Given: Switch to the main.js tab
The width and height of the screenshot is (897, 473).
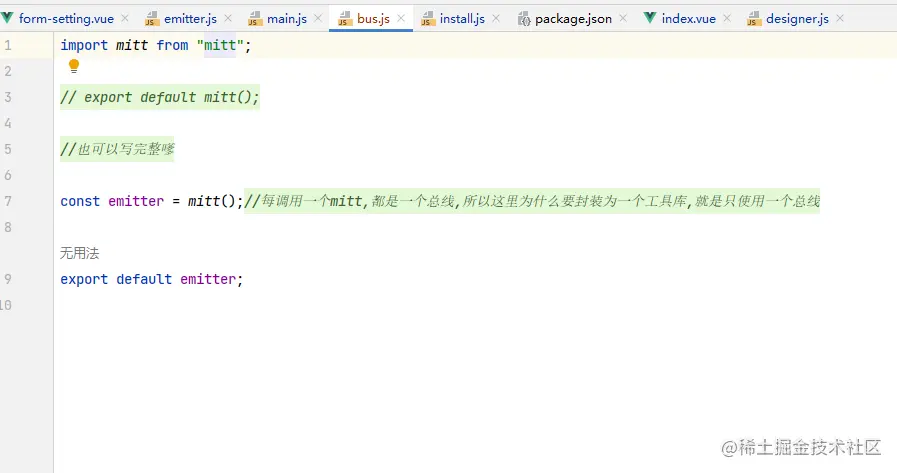Looking at the screenshot, I should pos(287,18).
